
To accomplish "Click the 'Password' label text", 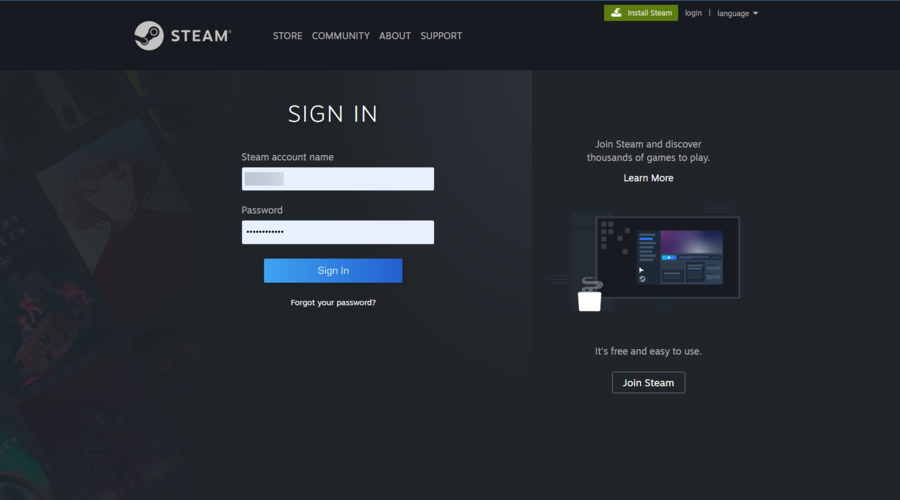I will [x=262, y=210].
